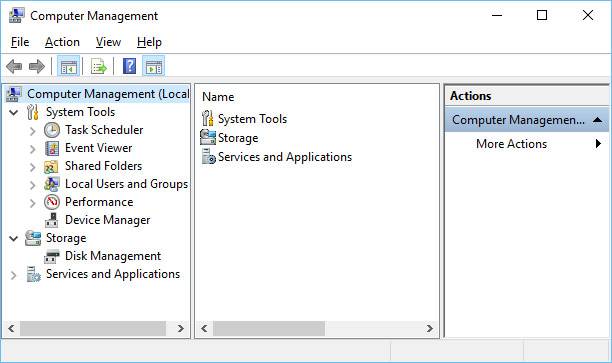The height and width of the screenshot is (363, 612).
Task: Click left arrow of tree pane scrollbar
Action: 11,328
